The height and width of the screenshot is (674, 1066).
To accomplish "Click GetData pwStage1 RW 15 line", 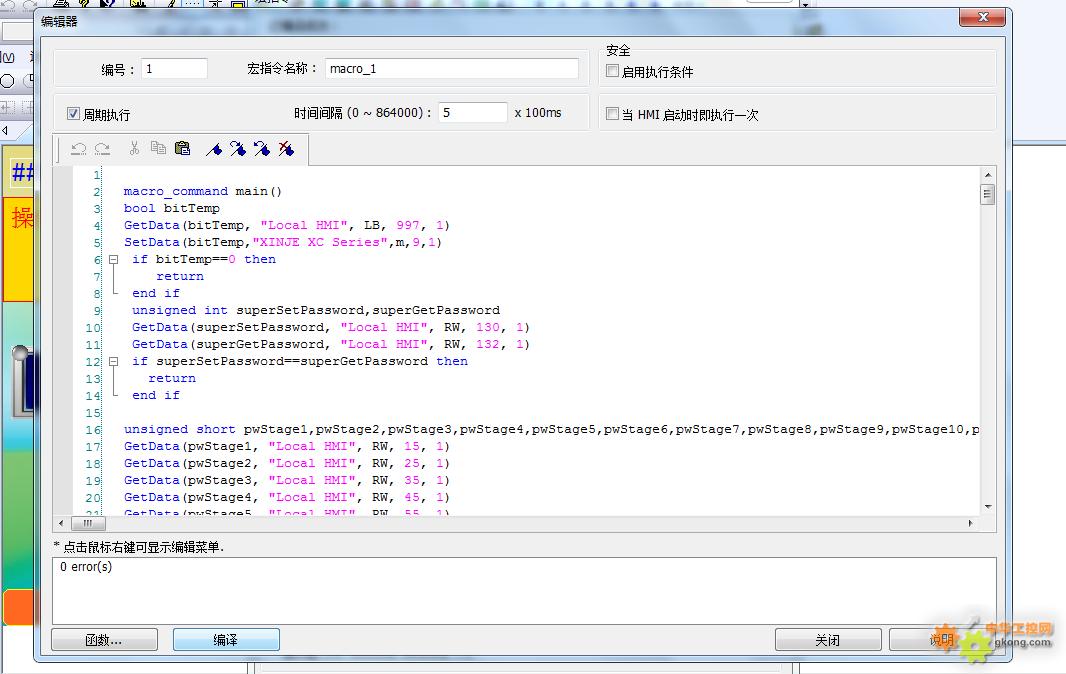I will [286, 446].
